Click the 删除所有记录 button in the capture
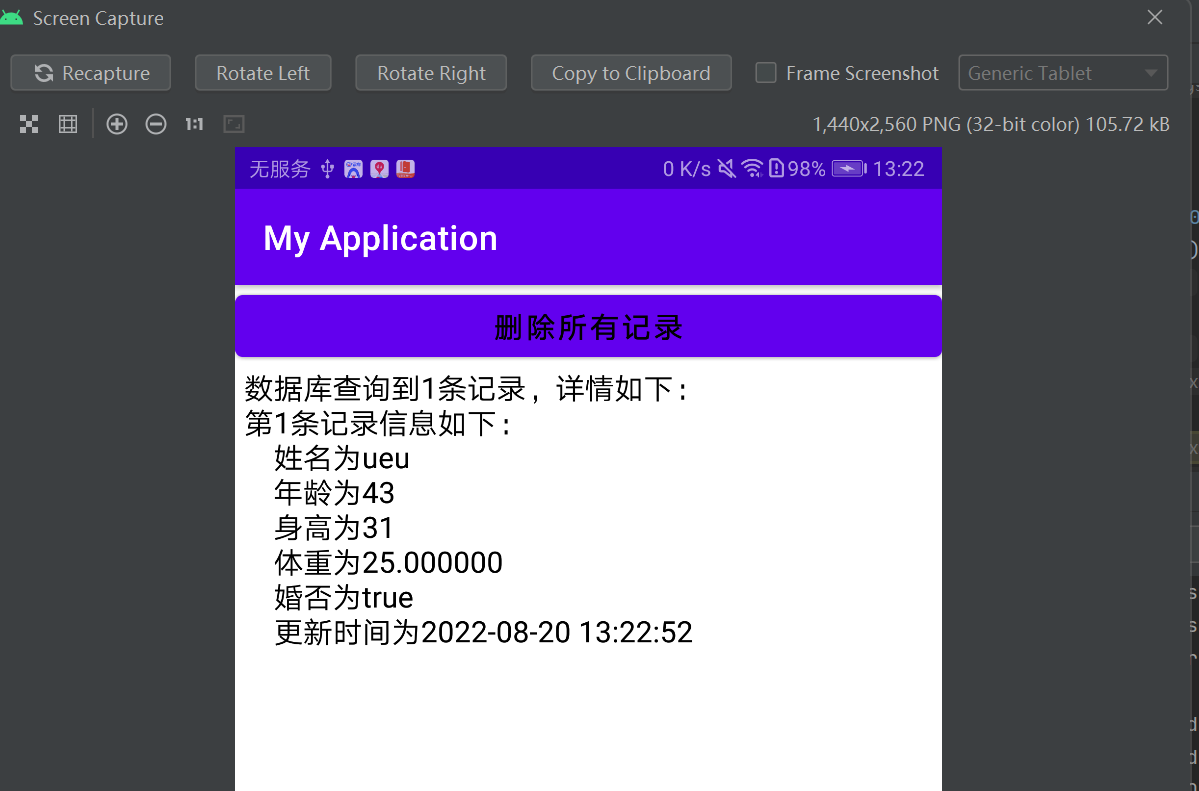The image size is (1199, 791). pyautogui.click(x=588, y=327)
